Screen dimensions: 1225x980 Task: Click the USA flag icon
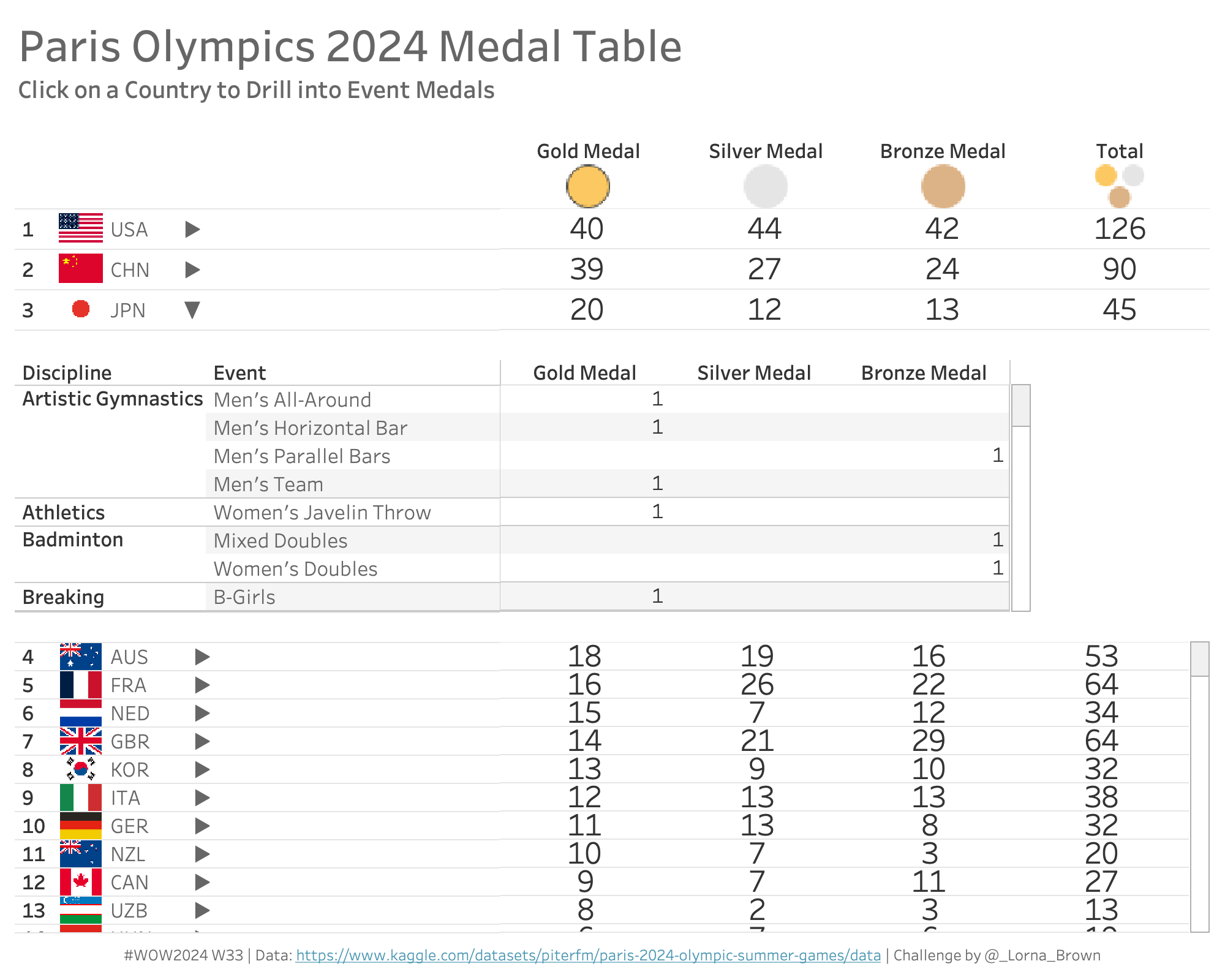(x=81, y=228)
